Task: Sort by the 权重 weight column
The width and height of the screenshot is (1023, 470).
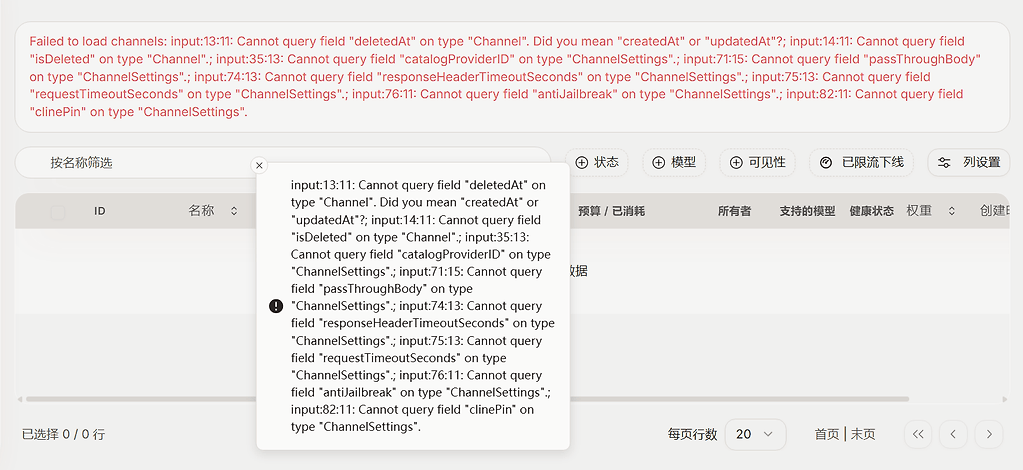Action: click(931, 211)
